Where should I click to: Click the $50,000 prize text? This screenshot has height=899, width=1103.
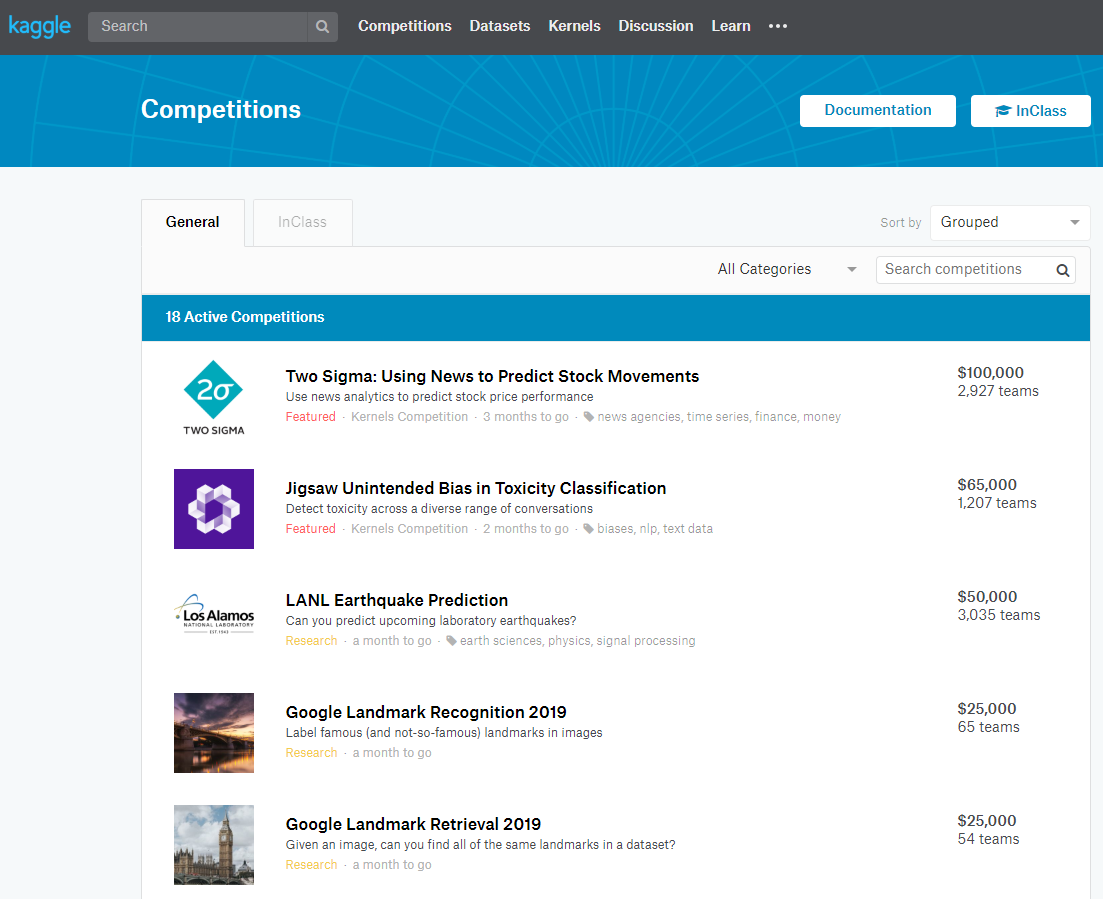click(x=987, y=597)
